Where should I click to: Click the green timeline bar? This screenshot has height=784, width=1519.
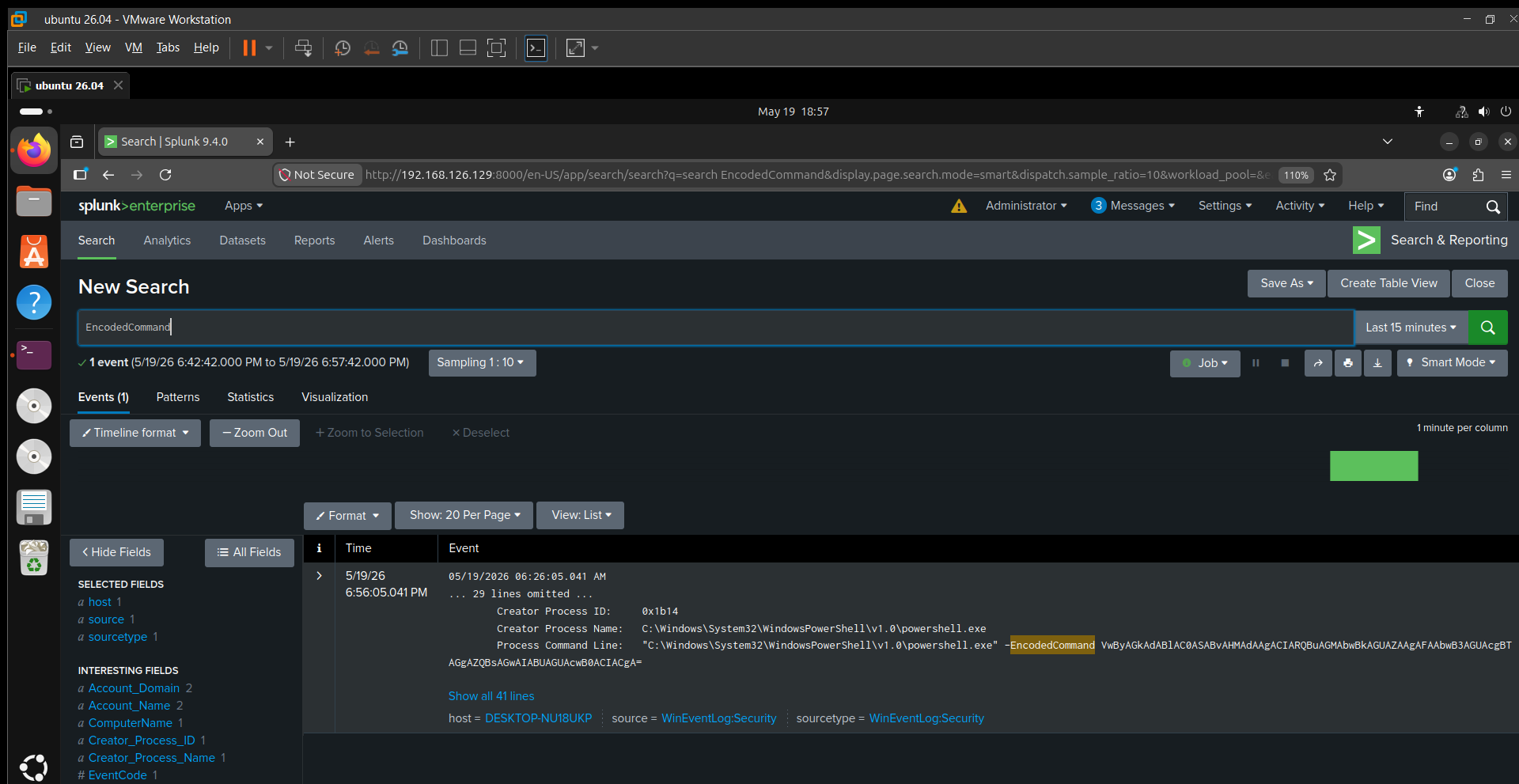coord(1373,466)
